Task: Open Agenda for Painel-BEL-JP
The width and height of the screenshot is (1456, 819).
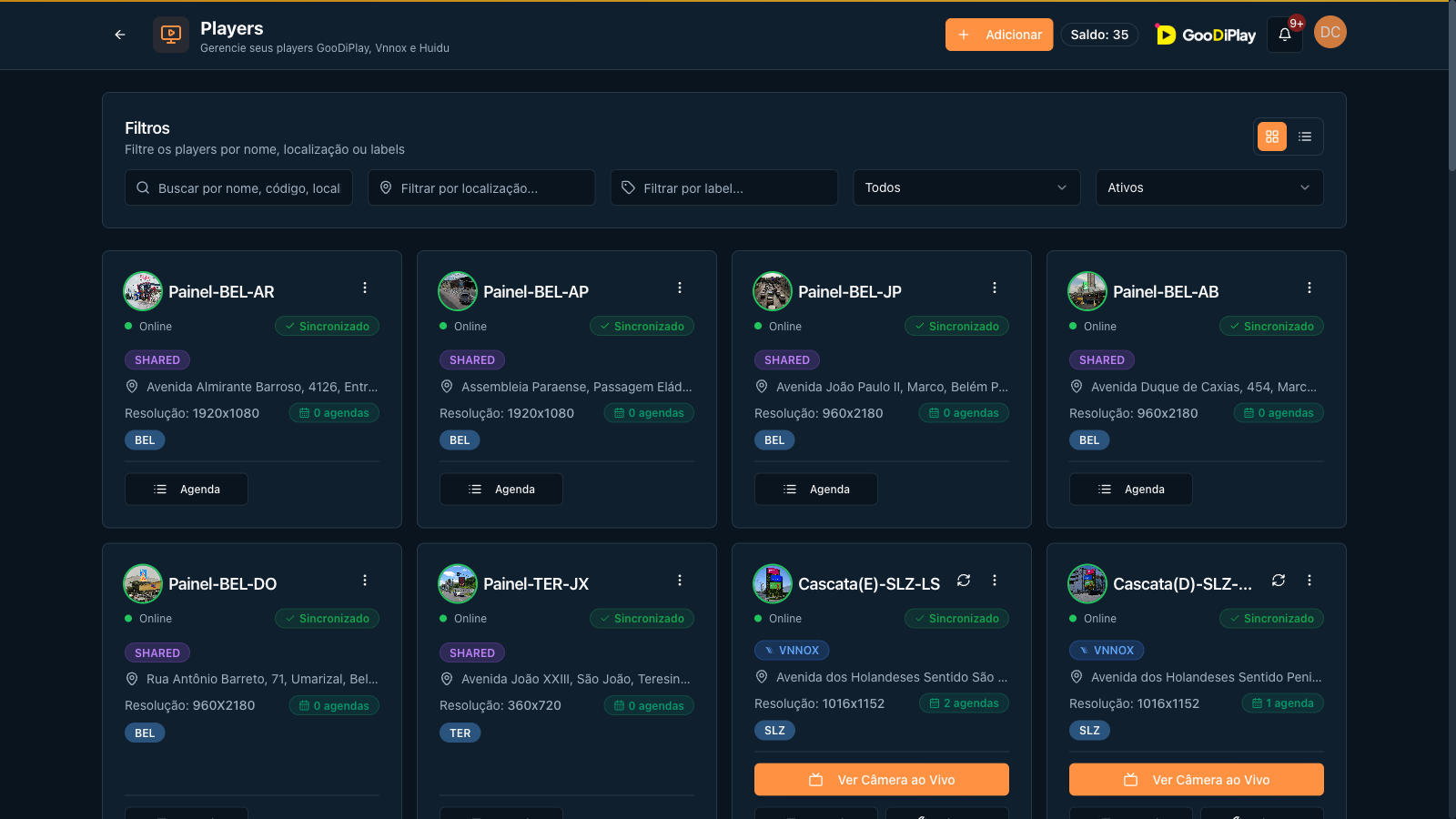Action: [816, 490]
